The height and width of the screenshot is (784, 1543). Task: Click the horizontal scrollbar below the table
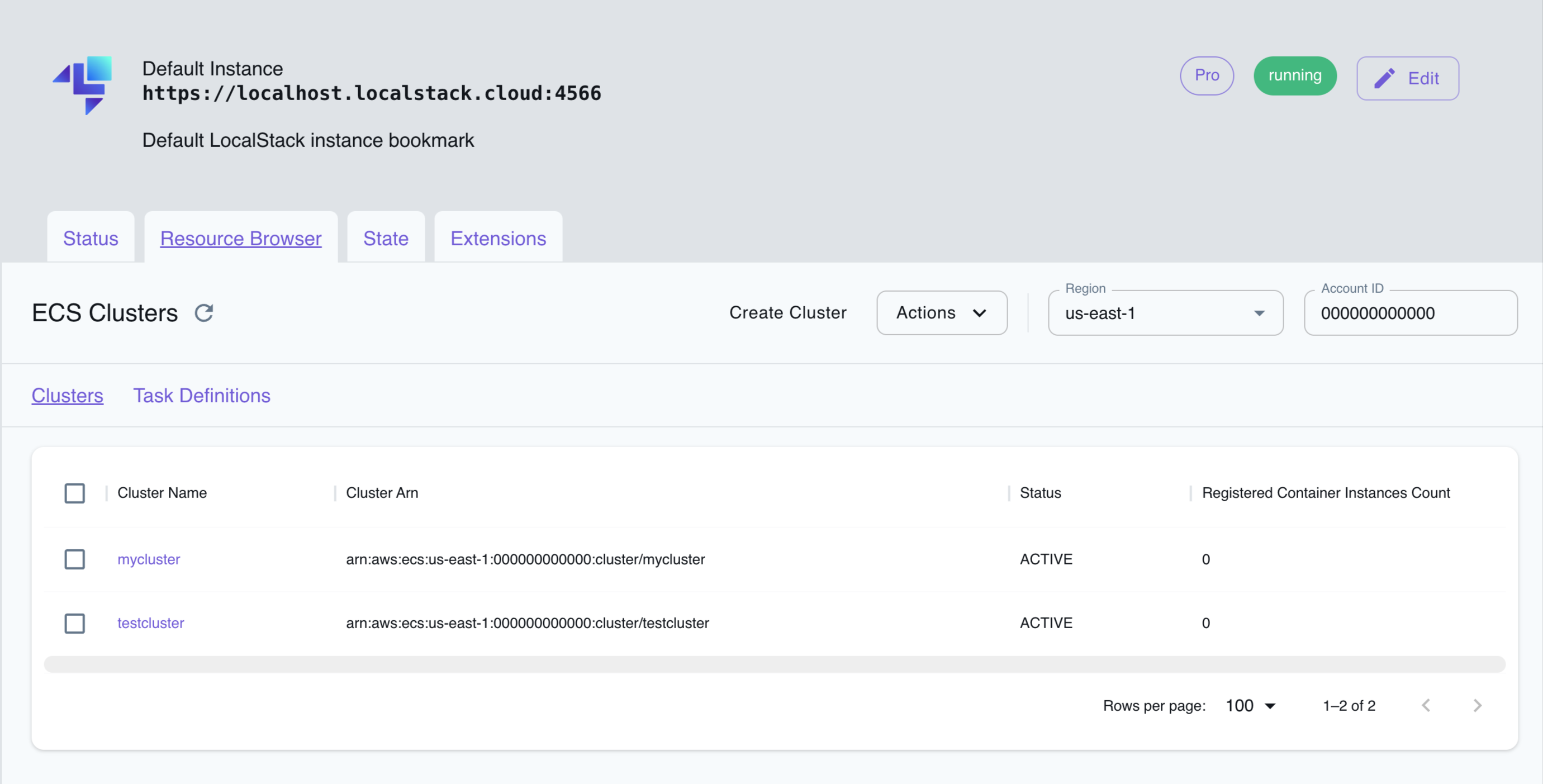773,664
